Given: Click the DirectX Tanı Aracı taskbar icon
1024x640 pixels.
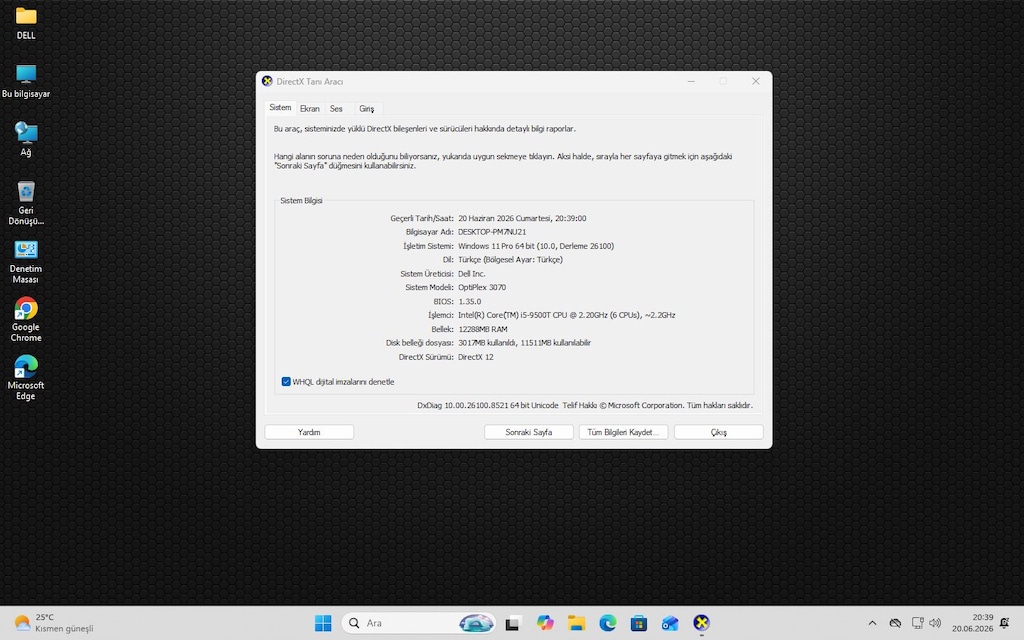Looking at the screenshot, I should (x=701, y=623).
